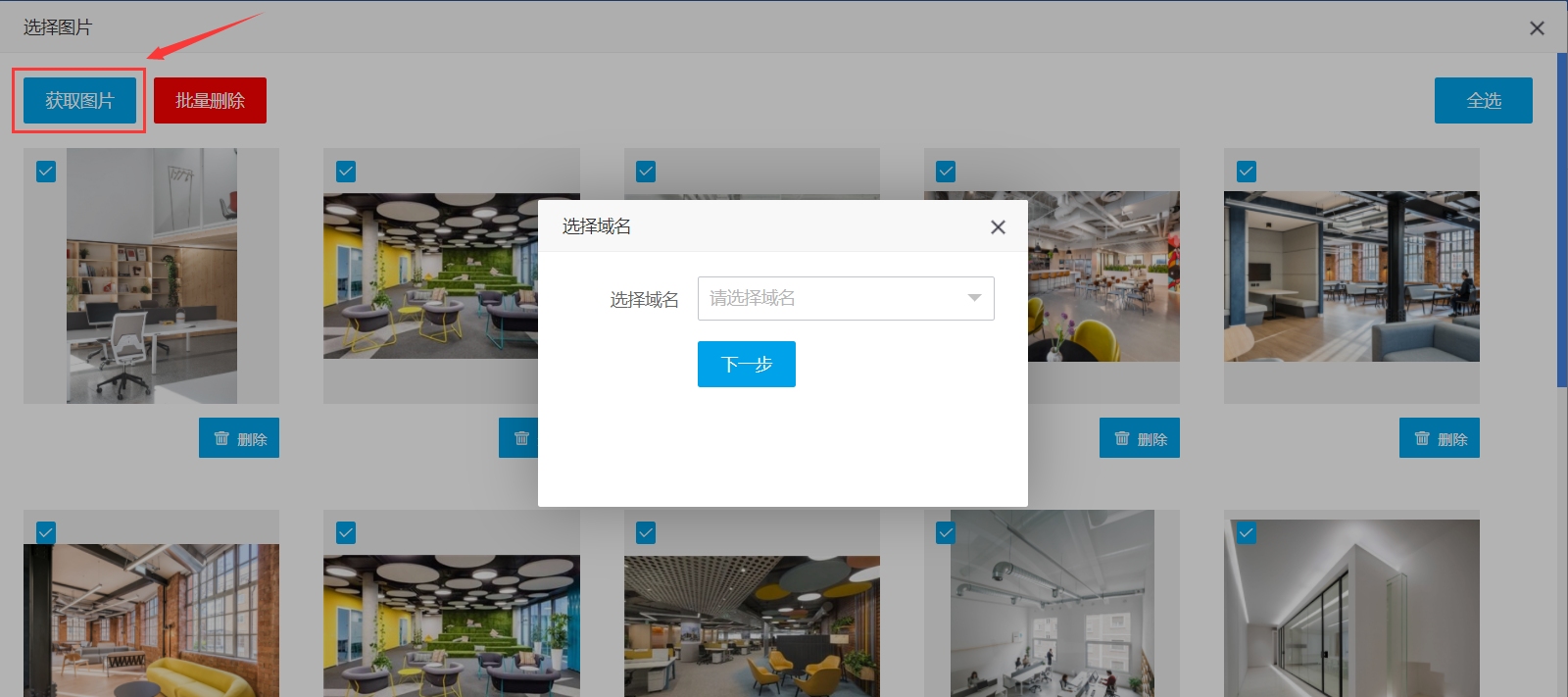Select the dark-column industrial loft thumbnail
This screenshot has width=1568, height=697.
click(1351, 276)
